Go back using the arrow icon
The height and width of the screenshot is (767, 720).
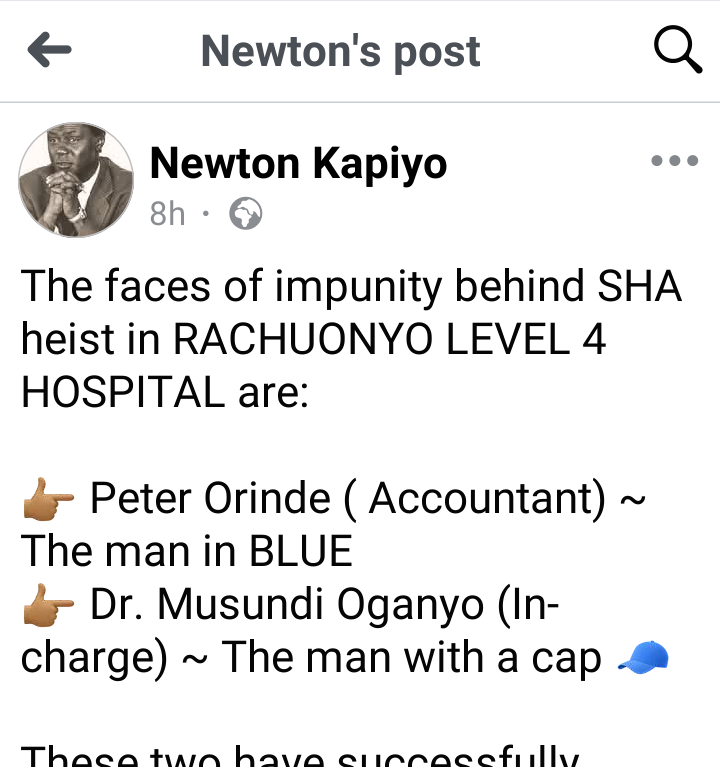point(49,51)
